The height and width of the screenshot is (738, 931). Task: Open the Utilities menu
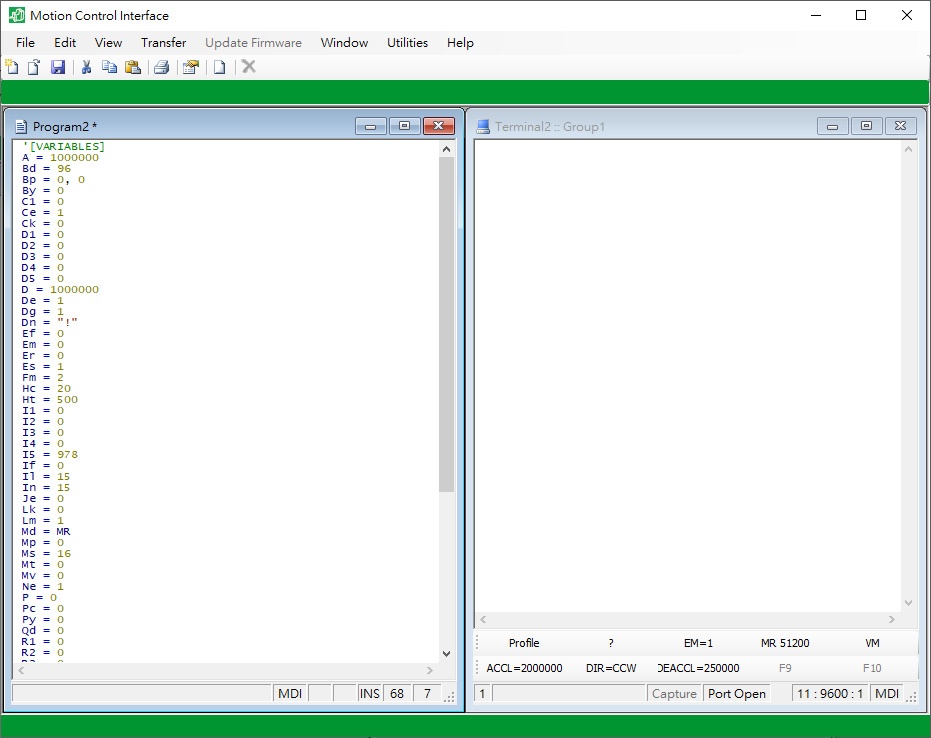coord(407,43)
